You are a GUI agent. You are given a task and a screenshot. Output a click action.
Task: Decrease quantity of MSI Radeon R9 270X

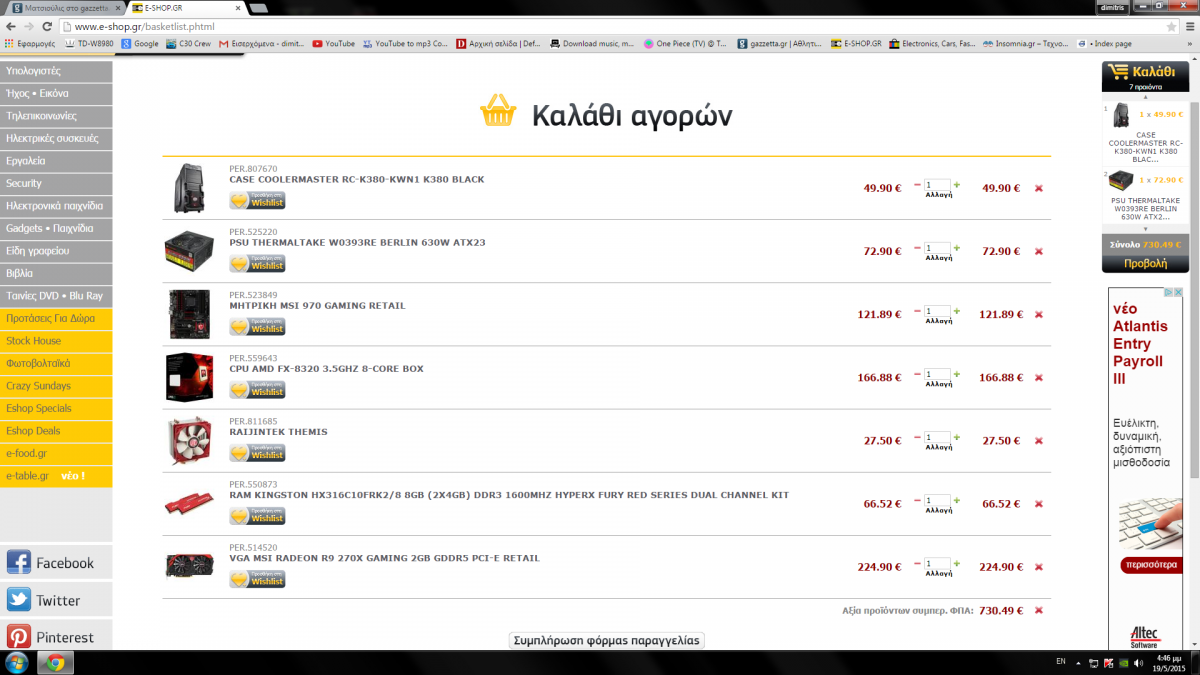[x=917, y=564]
